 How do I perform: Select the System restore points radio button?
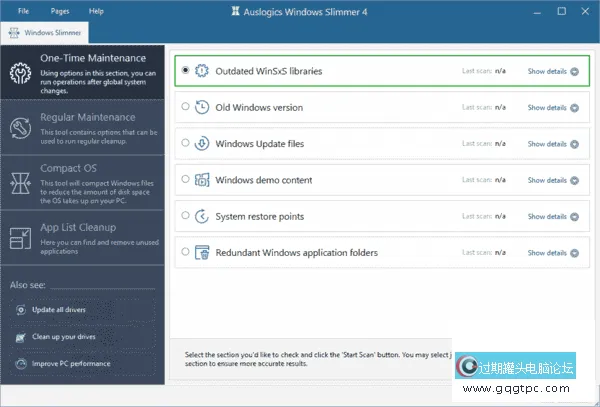185,216
